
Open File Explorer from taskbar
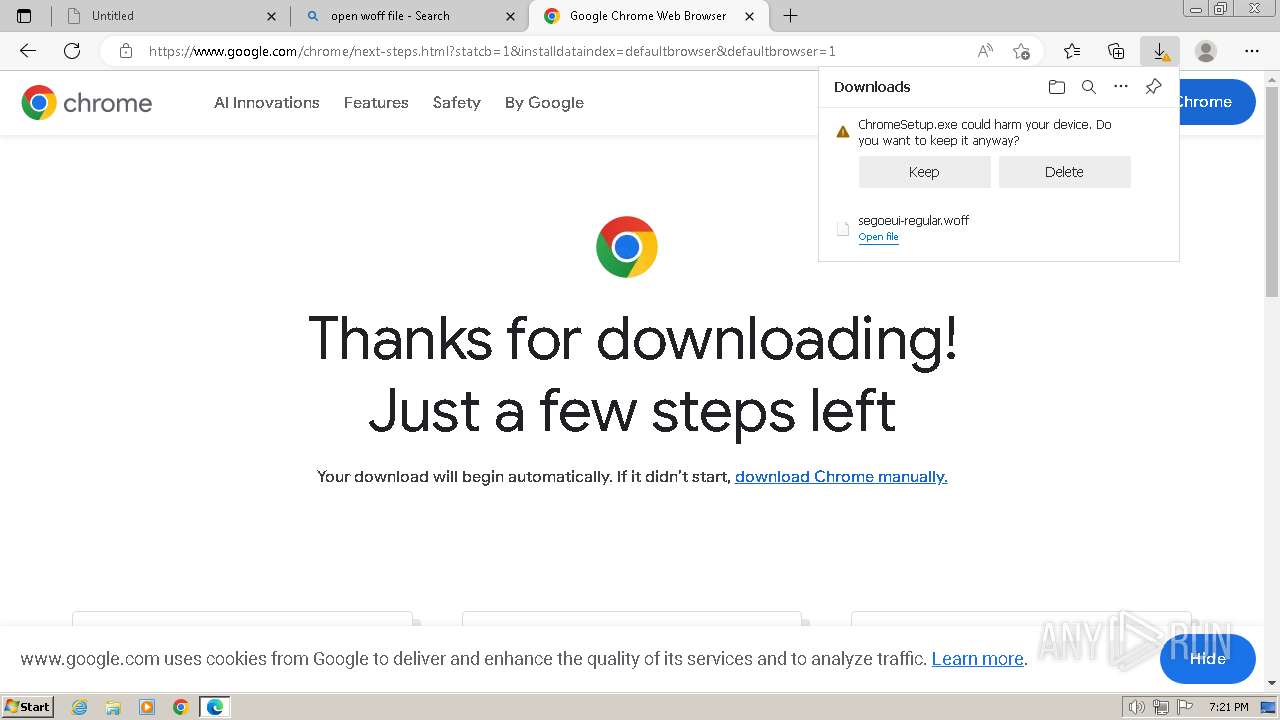[x=113, y=707]
